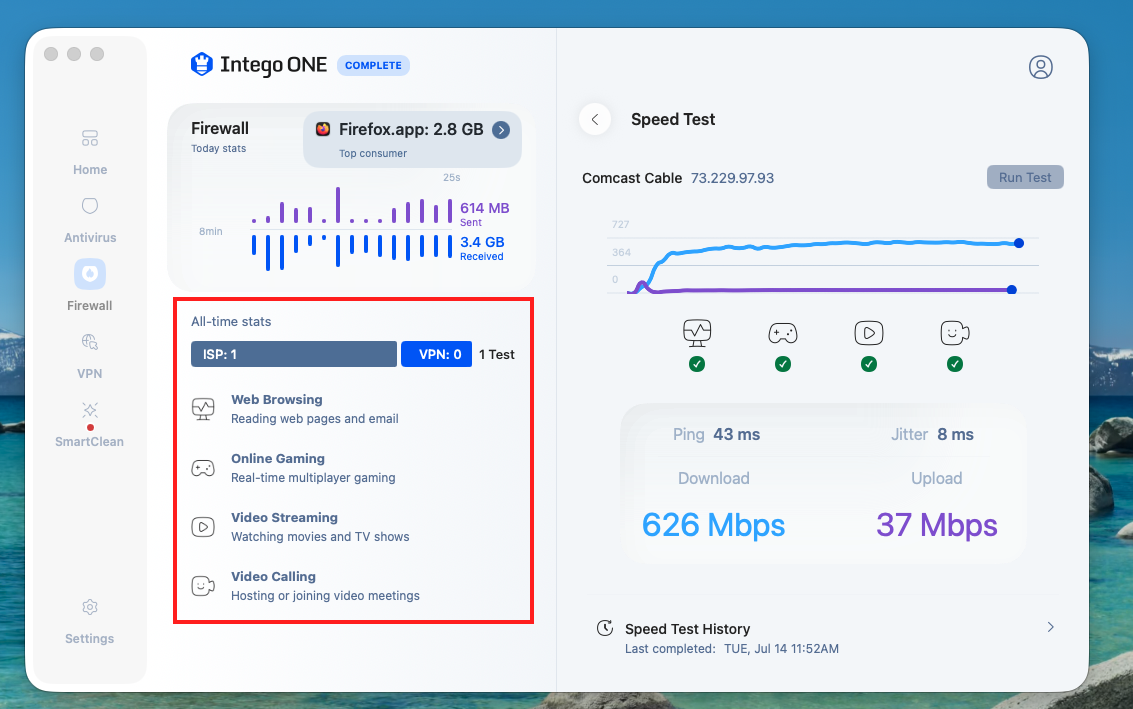1133x709 pixels.
Task: Click the Top consumer caption
Action: [373, 153]
